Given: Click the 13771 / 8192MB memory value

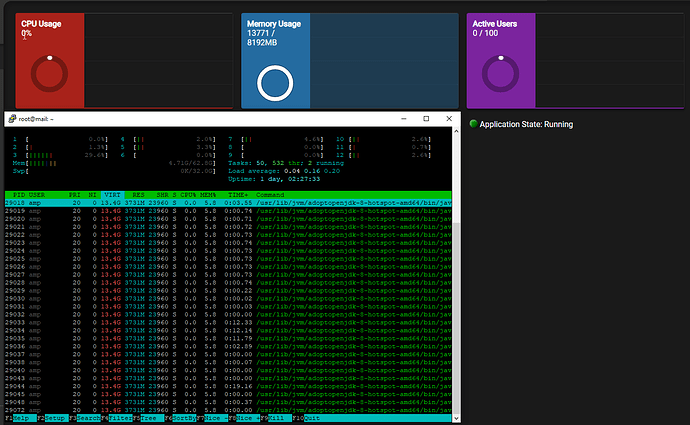Looking at the screenshot, I should pos(262,38).
